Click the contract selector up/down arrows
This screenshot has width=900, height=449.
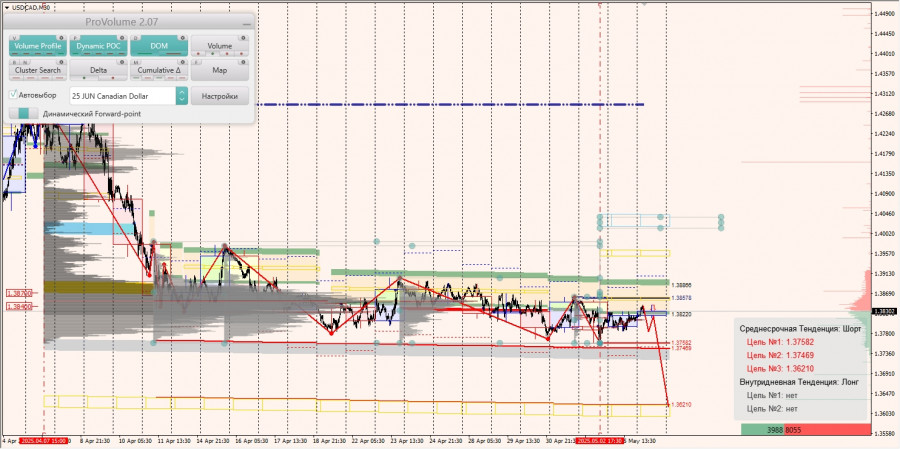click(x=181, y=96)
